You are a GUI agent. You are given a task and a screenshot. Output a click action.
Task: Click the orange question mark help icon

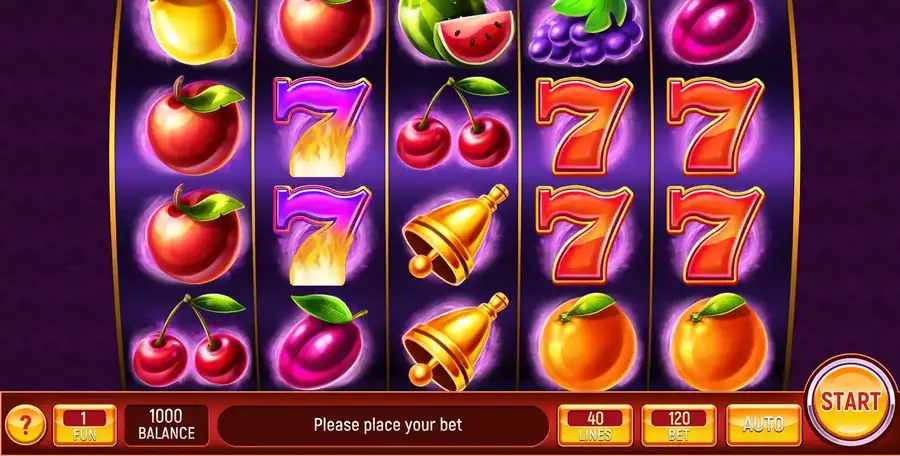tap(25, 425)
